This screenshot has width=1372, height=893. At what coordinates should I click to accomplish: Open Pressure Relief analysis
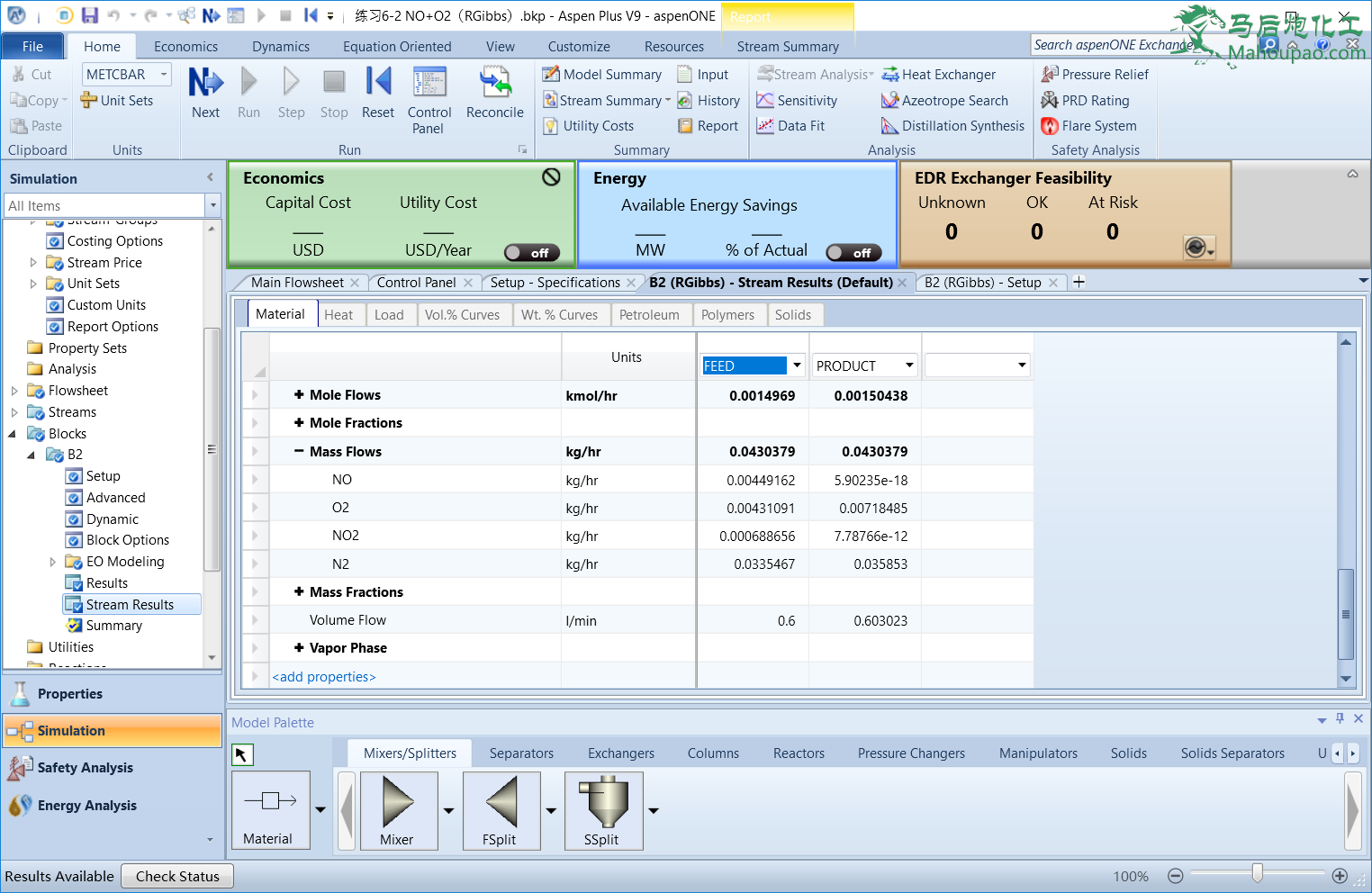[1095, 75]
